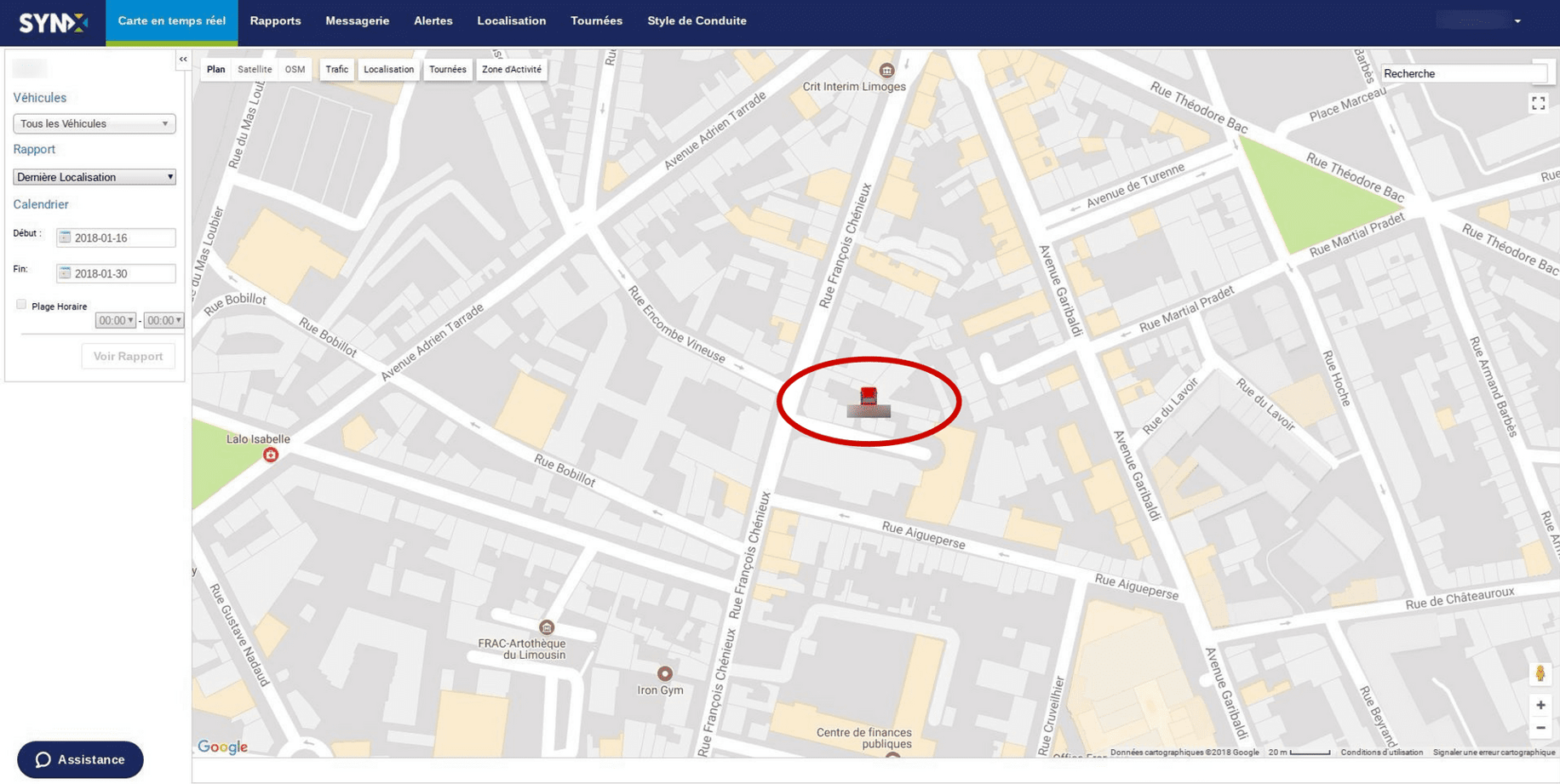Open the start time 00:00 dropdown

116,321
